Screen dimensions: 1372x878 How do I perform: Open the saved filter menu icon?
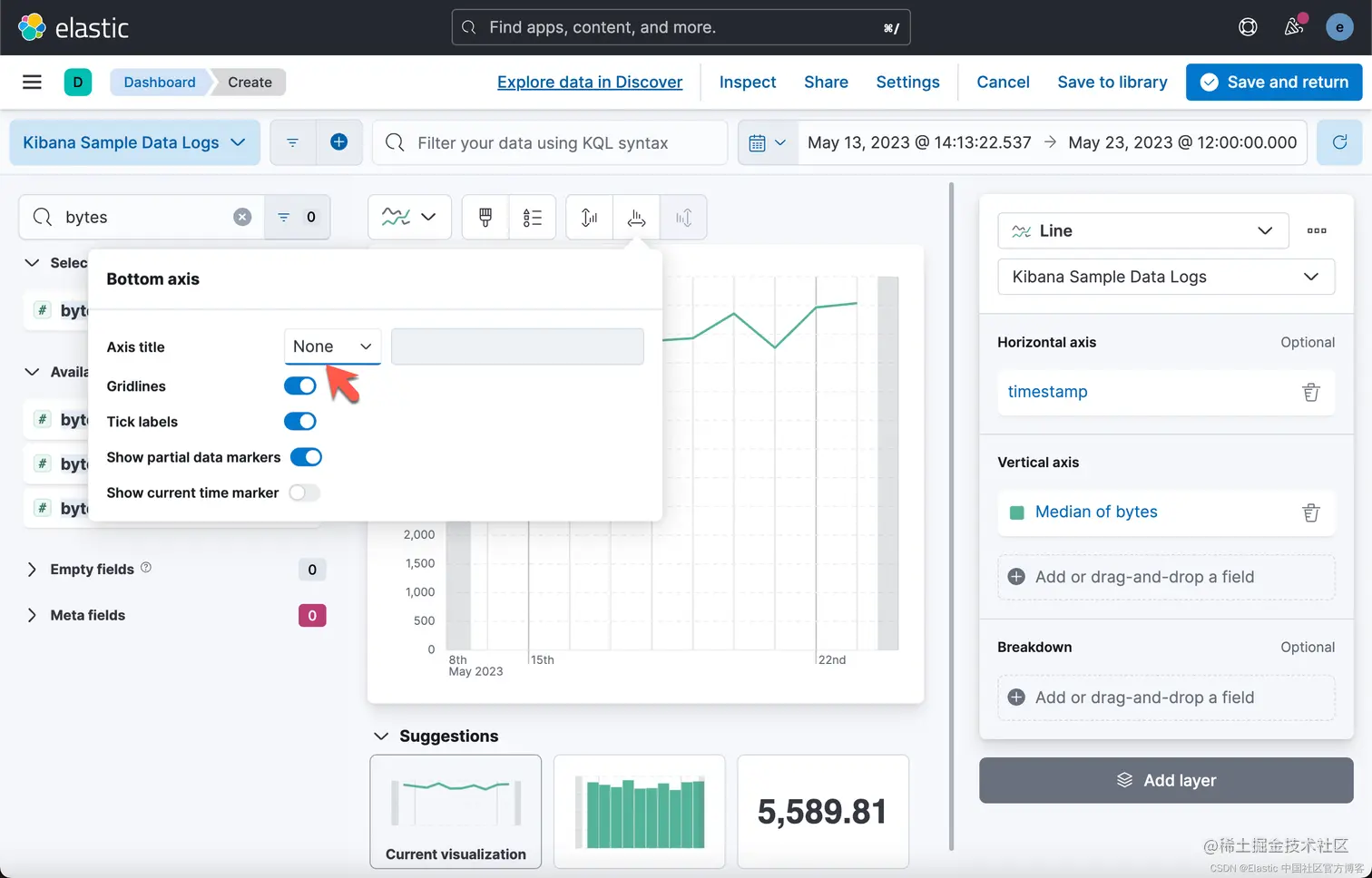point(292,142)
